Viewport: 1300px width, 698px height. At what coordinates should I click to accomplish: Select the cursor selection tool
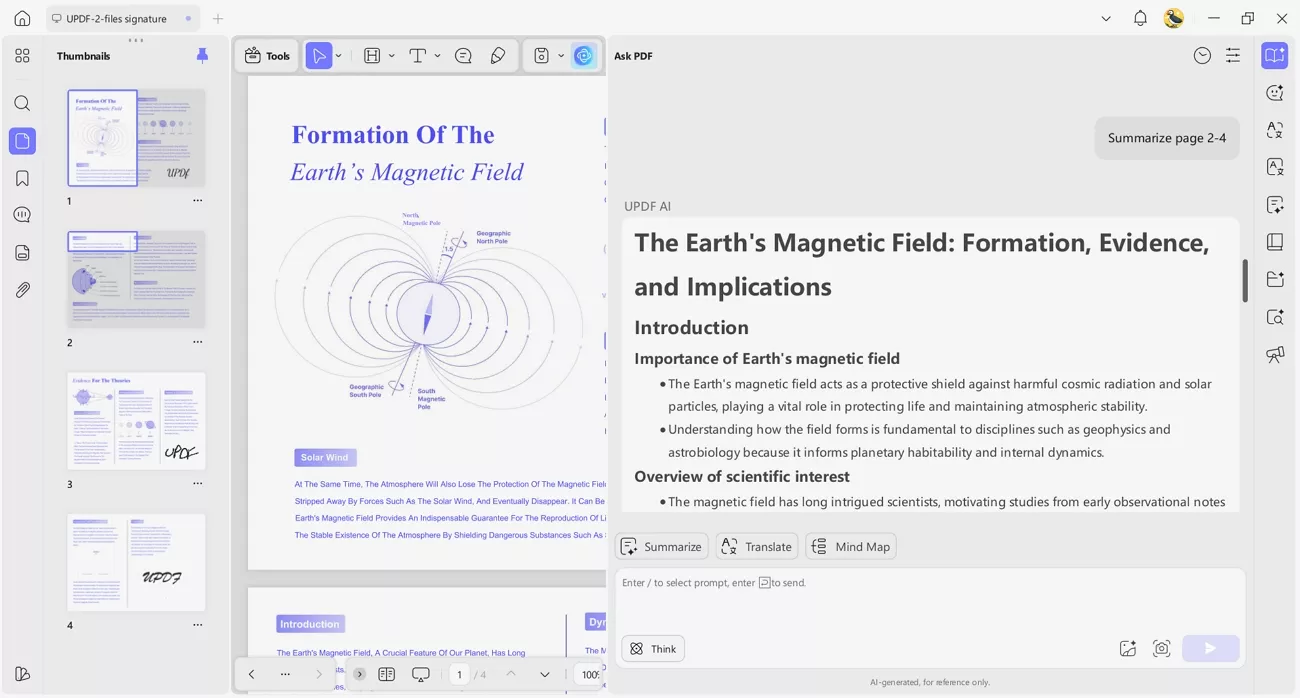pos(318,56)
